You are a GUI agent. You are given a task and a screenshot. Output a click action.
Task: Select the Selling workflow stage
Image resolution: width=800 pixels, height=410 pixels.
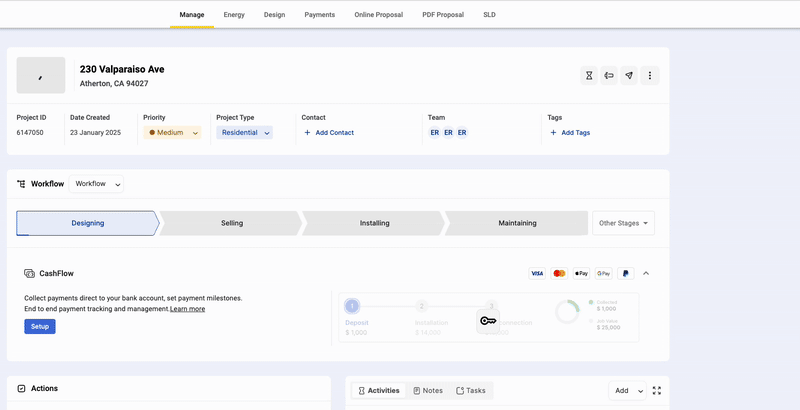232,223
